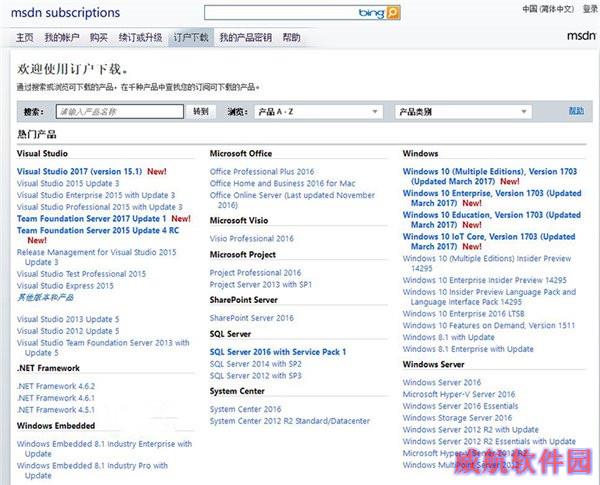Open SharePoint Server 2016 link
600x485 pixels.
[251, 318]
